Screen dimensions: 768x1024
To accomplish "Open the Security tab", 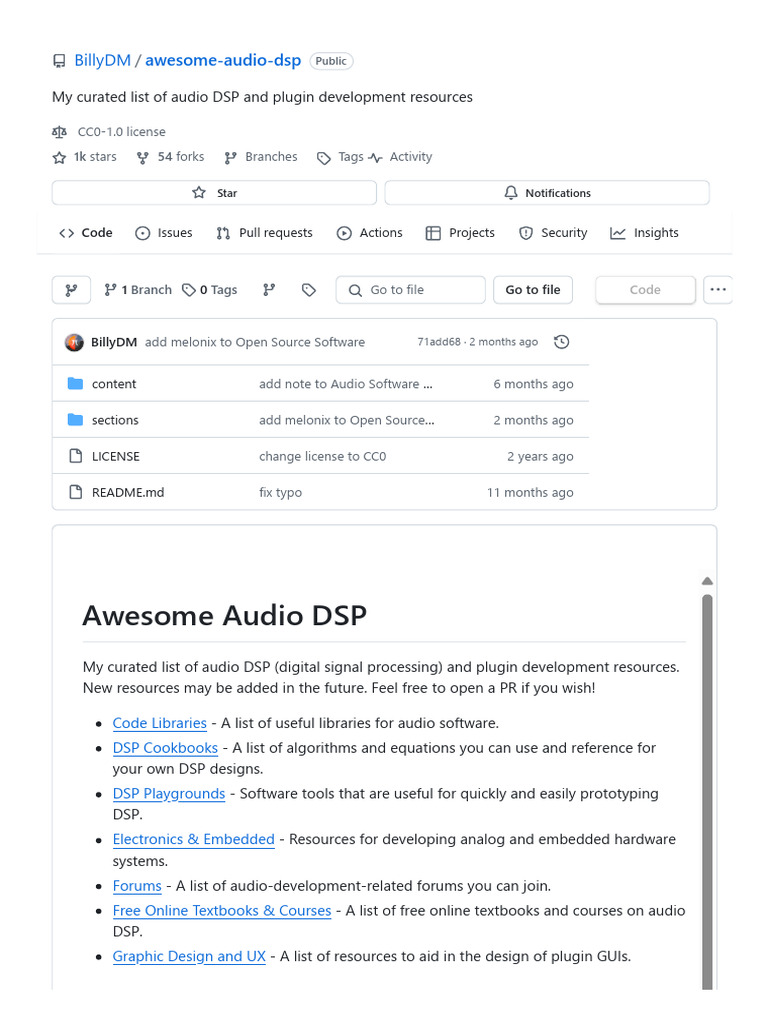I will click(x=553, y=233).
